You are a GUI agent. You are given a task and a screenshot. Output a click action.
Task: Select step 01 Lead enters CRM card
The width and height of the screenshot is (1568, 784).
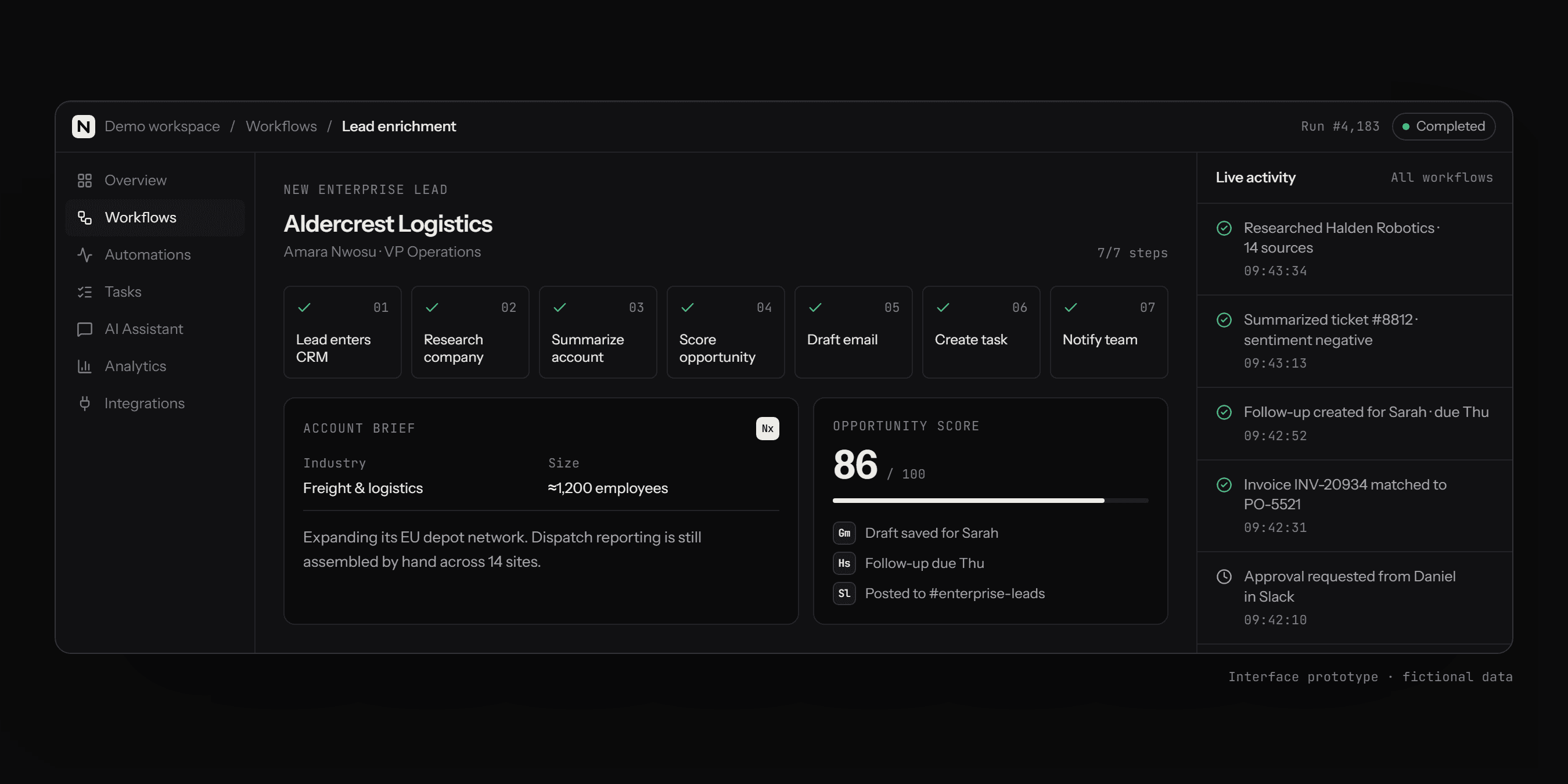click(x=343, y=332)
